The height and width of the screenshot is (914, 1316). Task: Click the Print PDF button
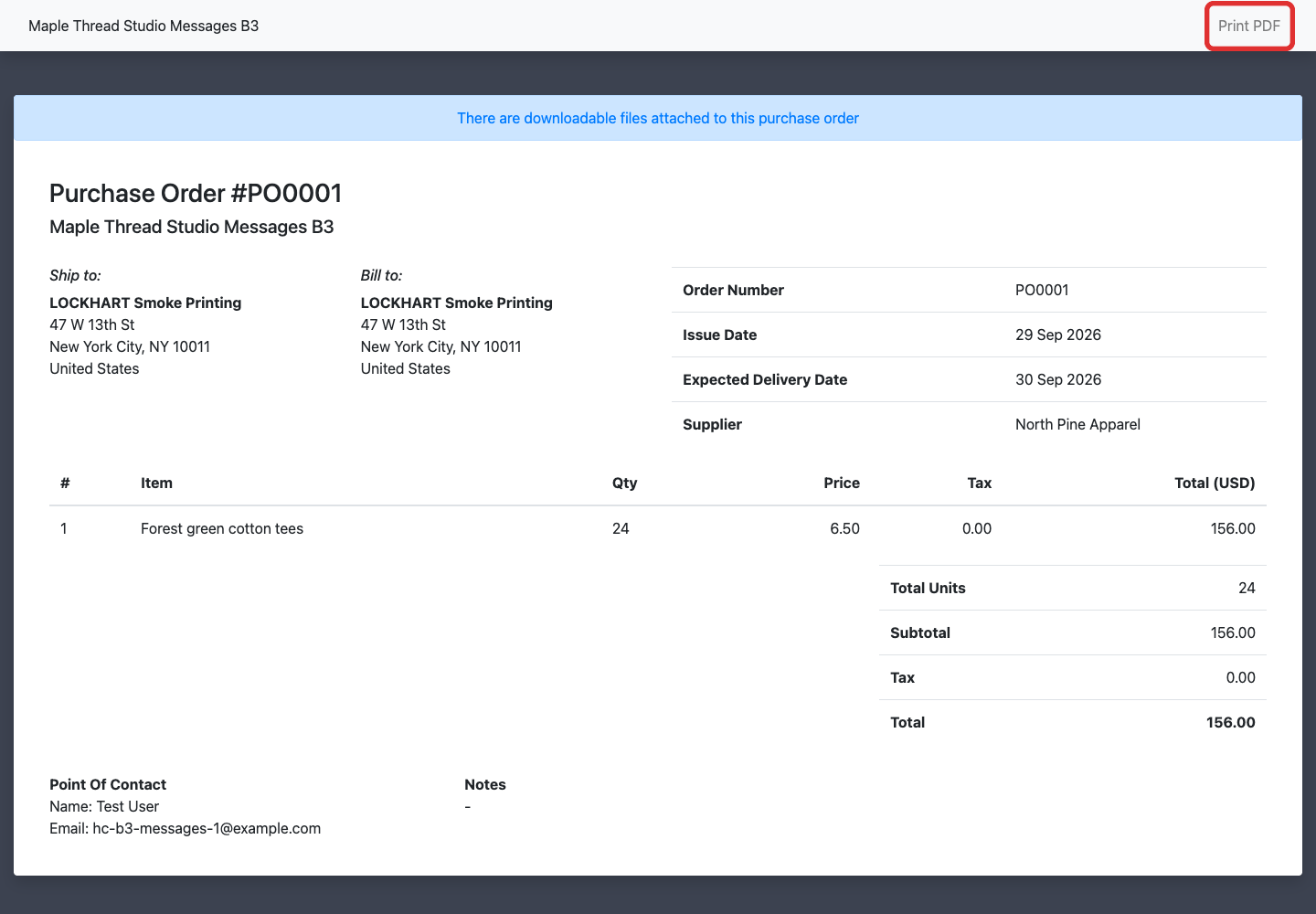tap(1249, 26)
